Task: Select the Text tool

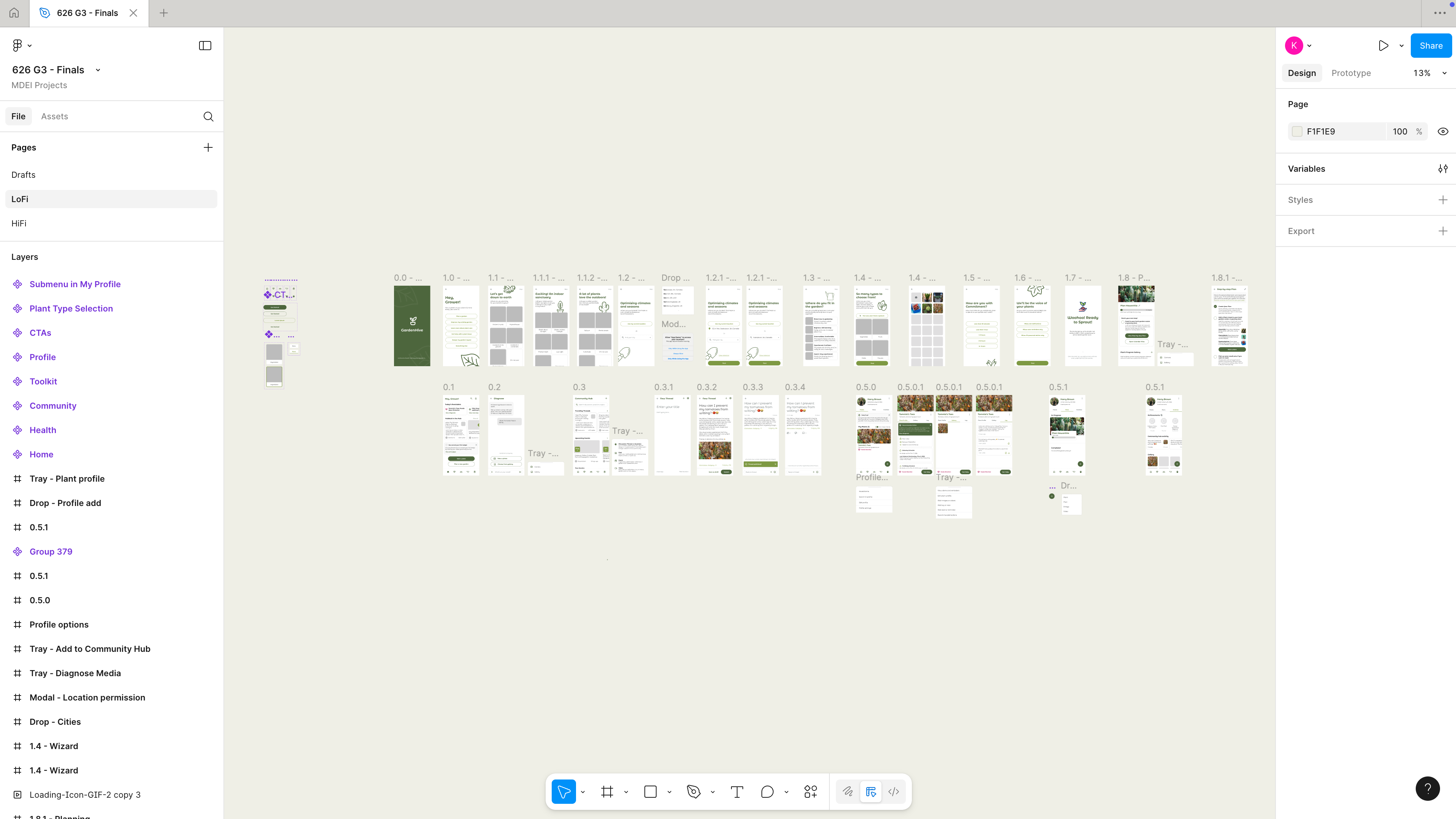Action: tap(736, 792)
